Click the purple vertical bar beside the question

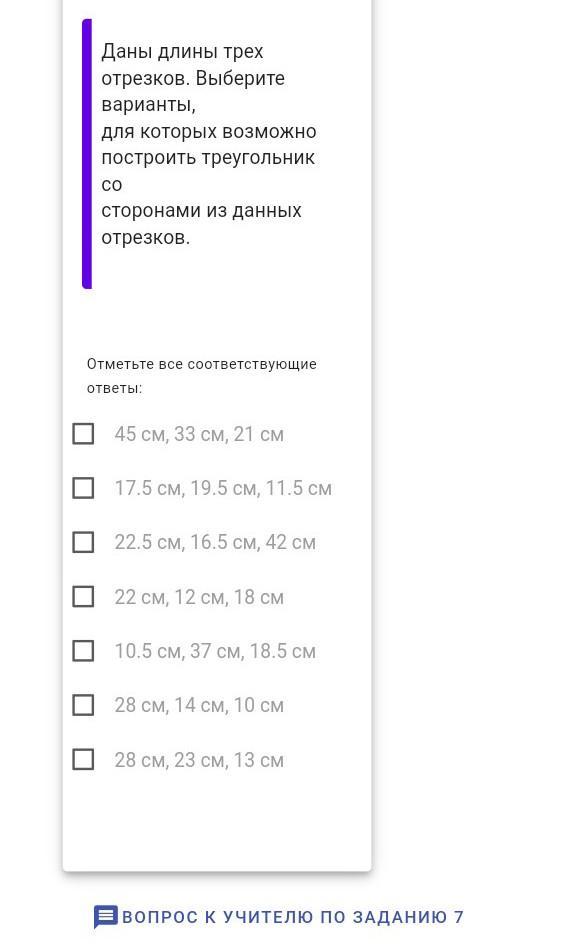point(87,154)
